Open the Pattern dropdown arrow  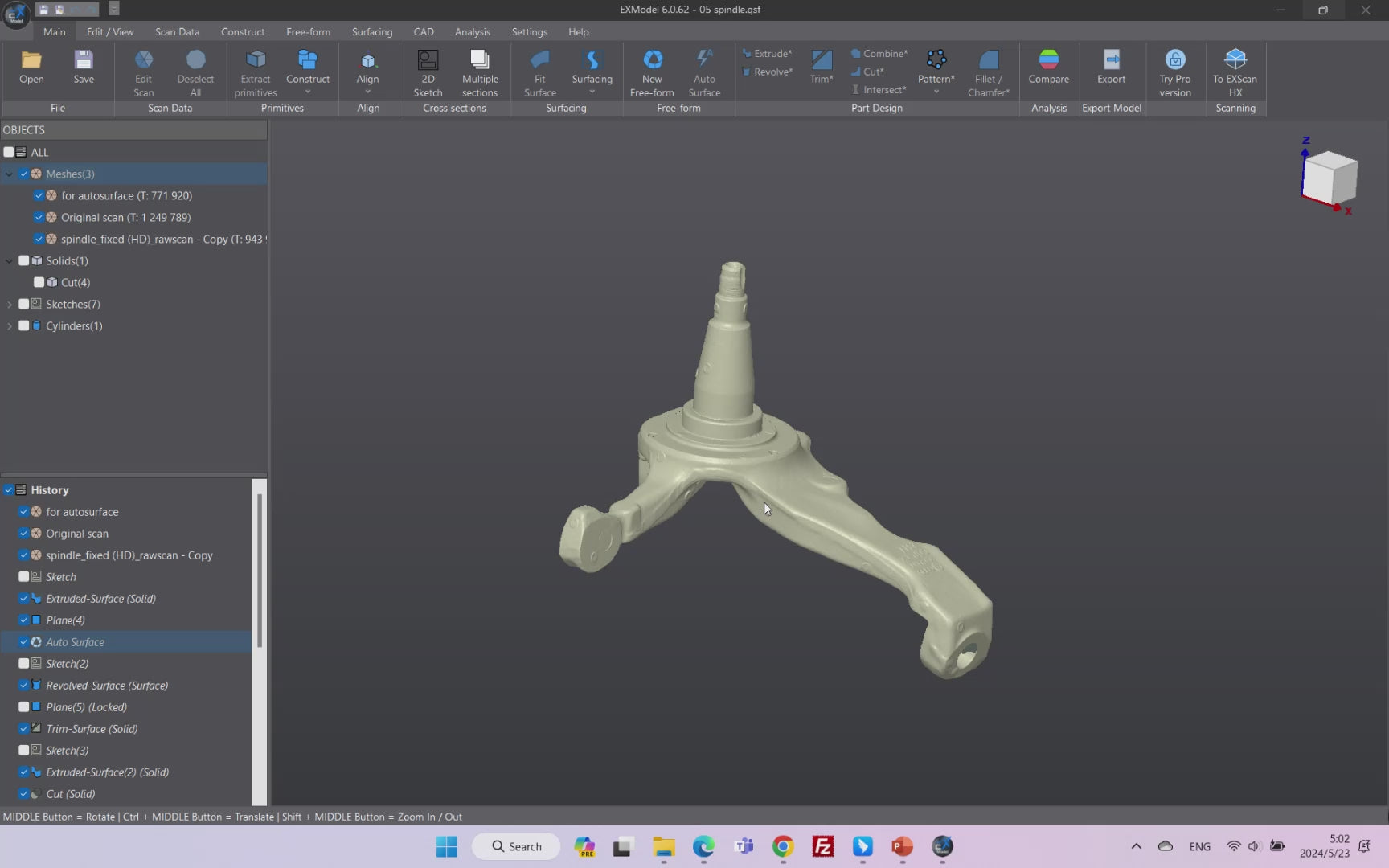click(936, 92)
